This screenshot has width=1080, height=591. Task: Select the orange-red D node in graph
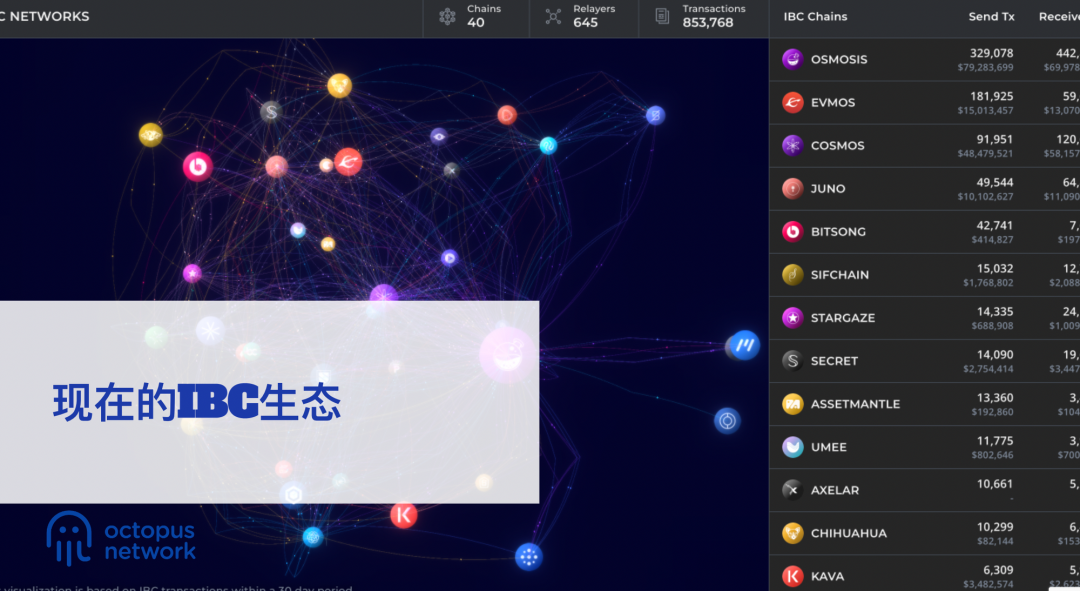[507, 114]
